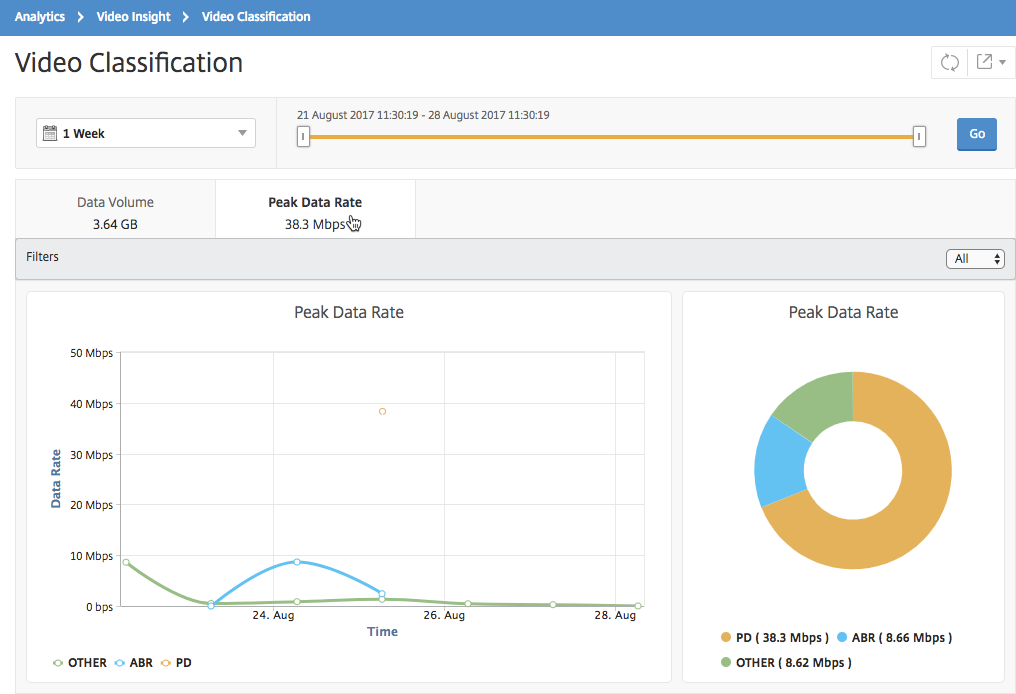1016x694 pixels.
Task: Click the ABR peak point near 24. Aug
Action: pos(297,562)
